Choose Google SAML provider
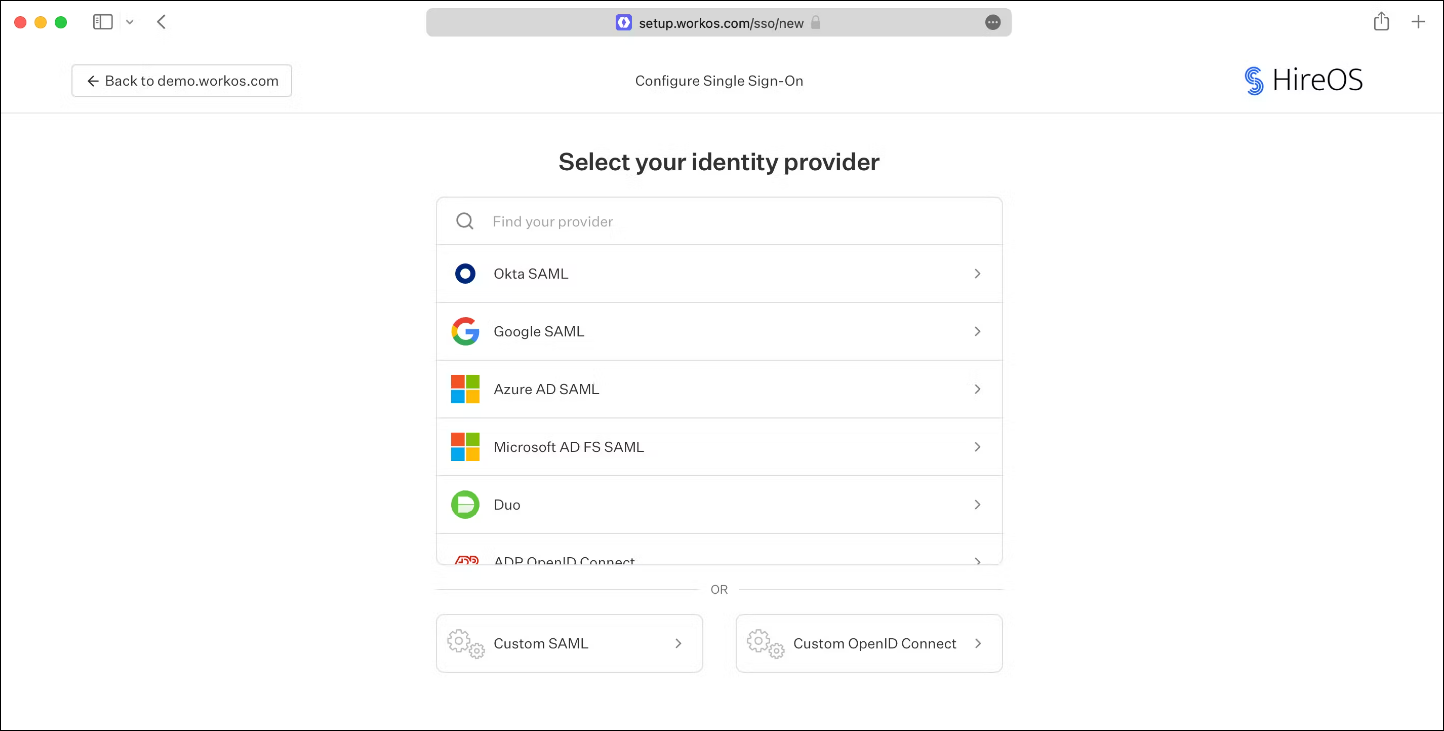The height and width of the screenshot is (731, 1444). coord(719,332)
